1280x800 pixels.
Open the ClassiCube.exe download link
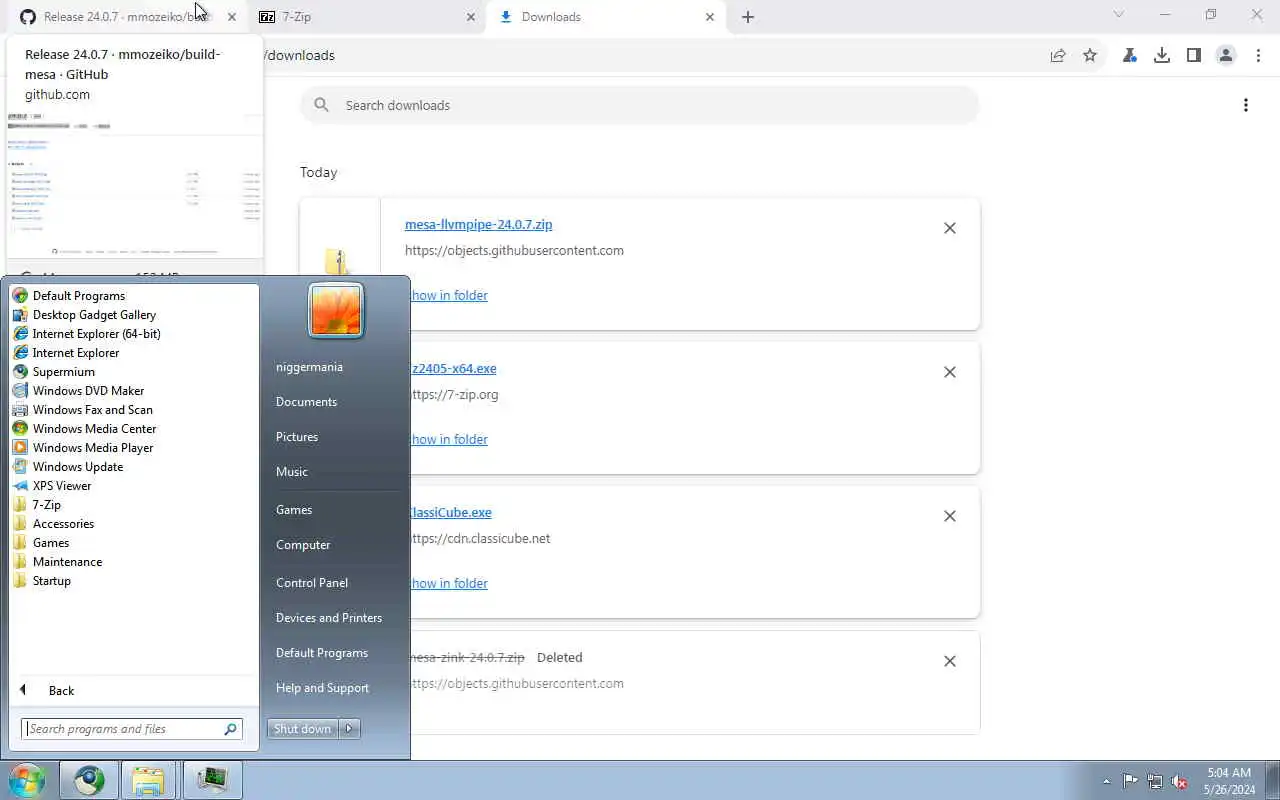click(x=451, y=513)
